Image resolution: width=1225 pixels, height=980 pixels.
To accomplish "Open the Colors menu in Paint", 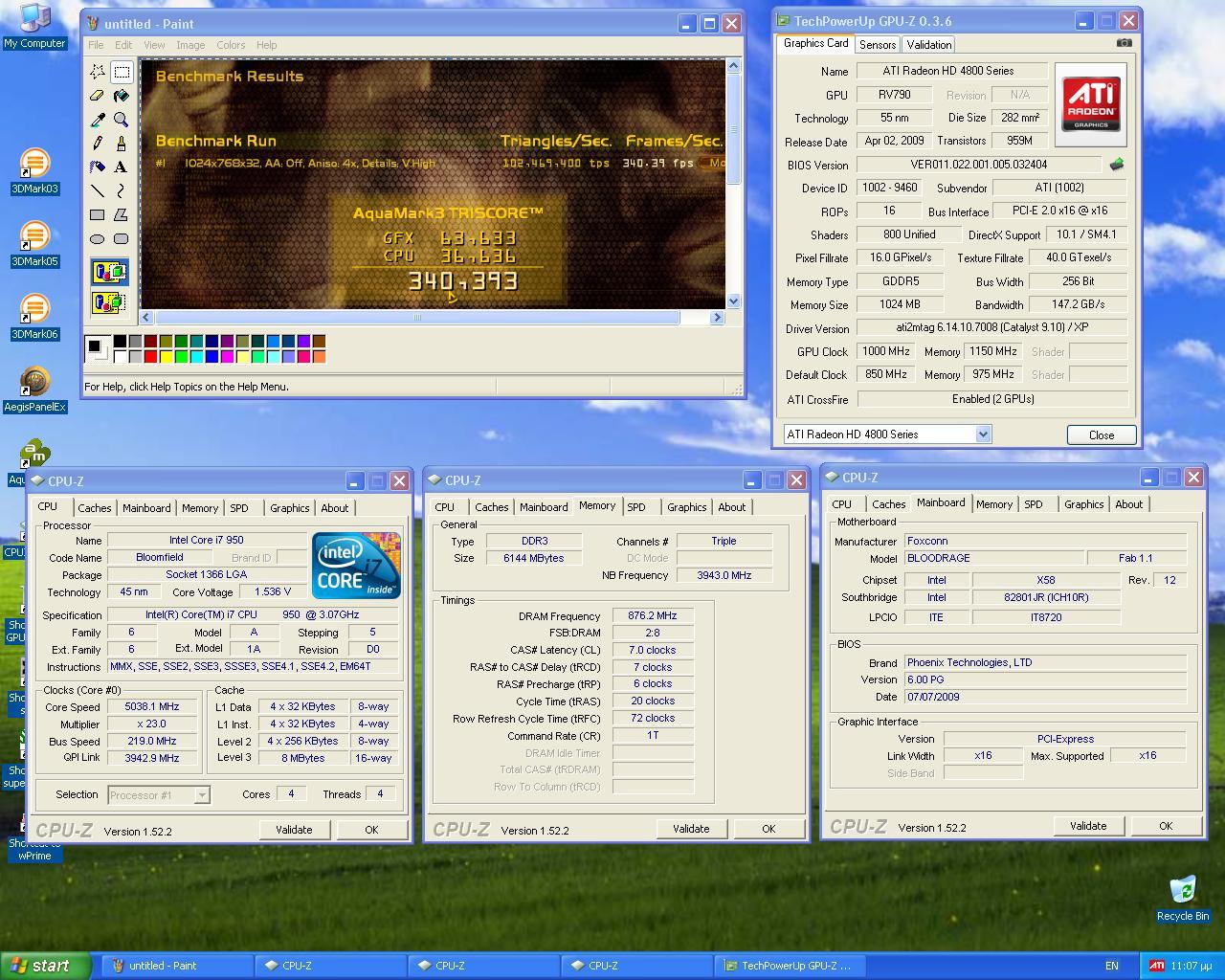I will coord(231,45).
